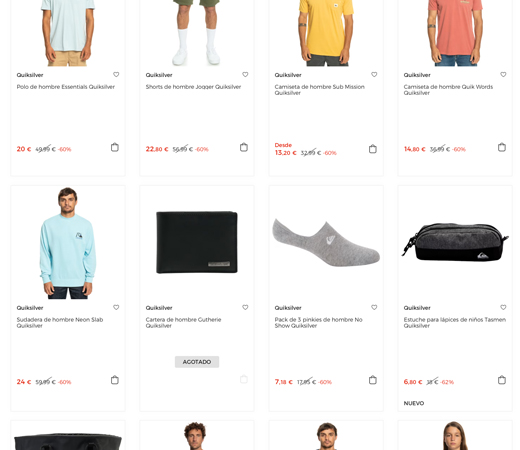Open the light blue sweatshirt image
Screen dimensions: 520x450
click(x=68, y=243)
